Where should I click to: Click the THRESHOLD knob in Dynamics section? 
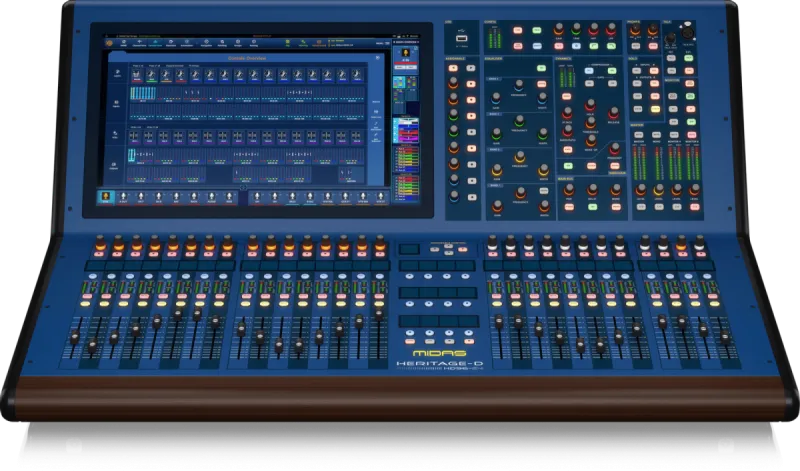[591, 122]
